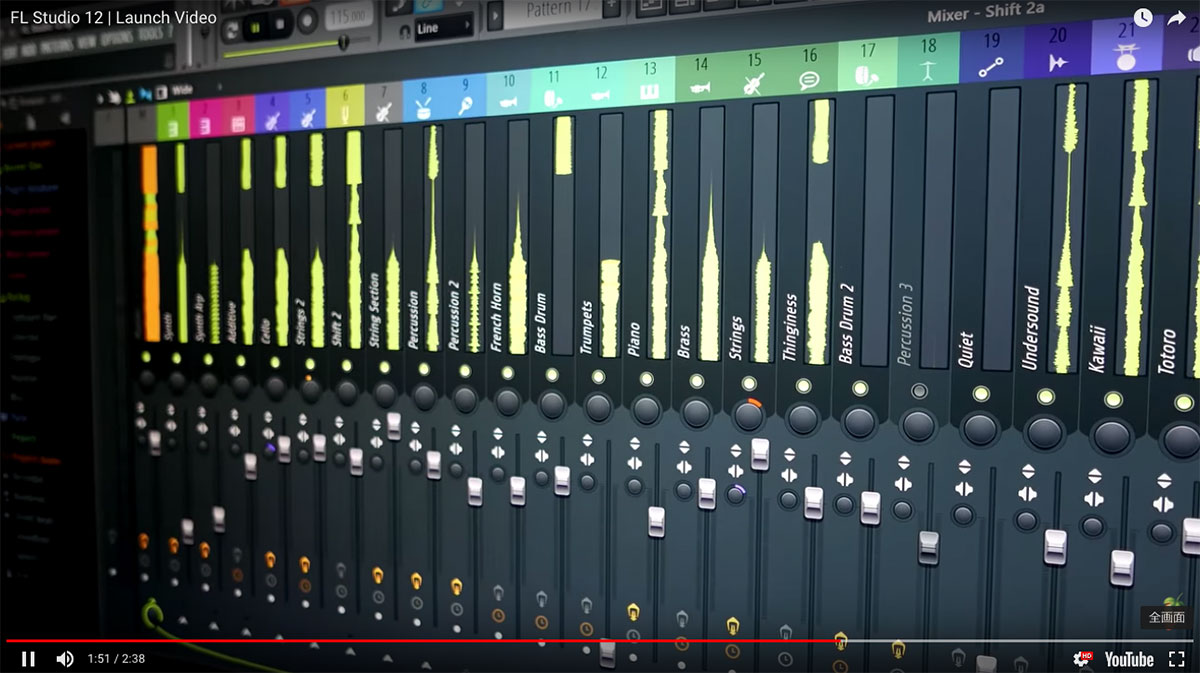Toggle the Quiet track mute LED
1200x673 pixels.
(x=980, y=394)
